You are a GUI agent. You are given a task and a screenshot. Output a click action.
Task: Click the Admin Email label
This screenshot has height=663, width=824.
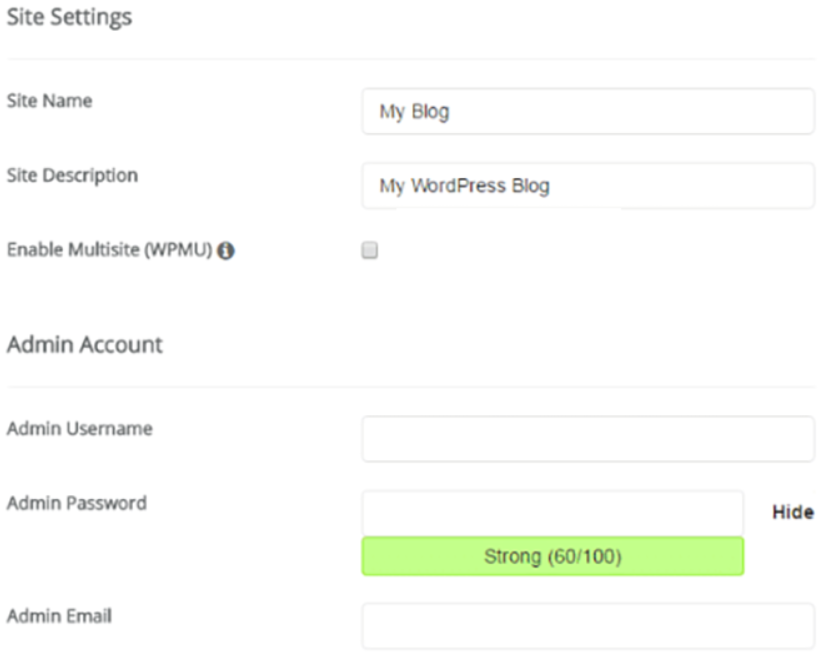click(59, 616)
